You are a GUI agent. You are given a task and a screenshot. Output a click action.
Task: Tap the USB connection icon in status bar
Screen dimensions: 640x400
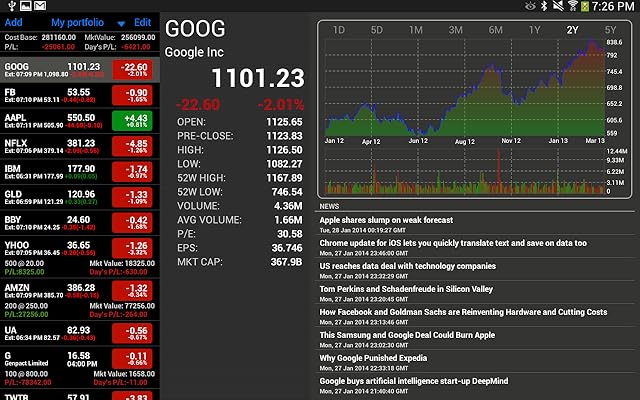pos(12,6)
